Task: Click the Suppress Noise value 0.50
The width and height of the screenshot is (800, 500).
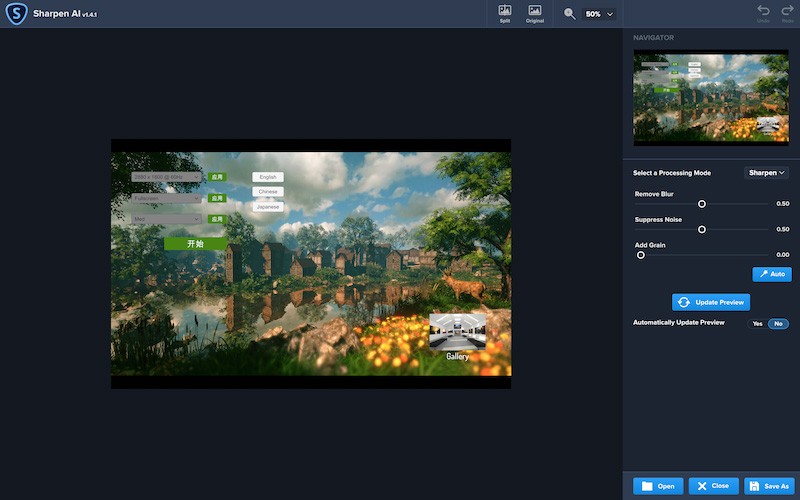Action: pyautogui.click(x=783, y=229)
